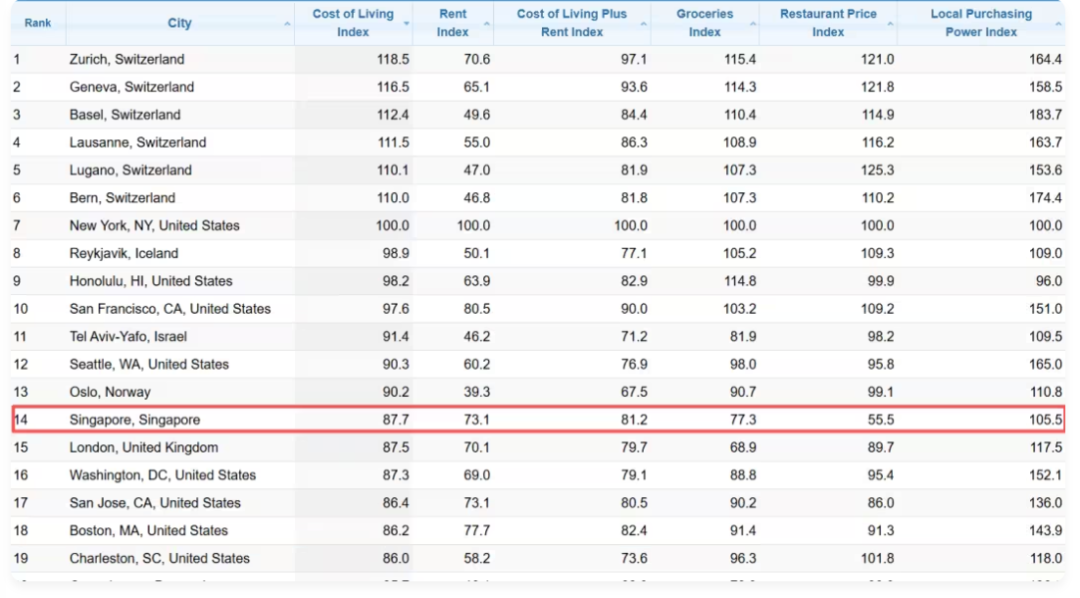This screenshot has height=598, width=1080.
Task: Open San Francisco, CA, United States
Action: click(170, 309)
